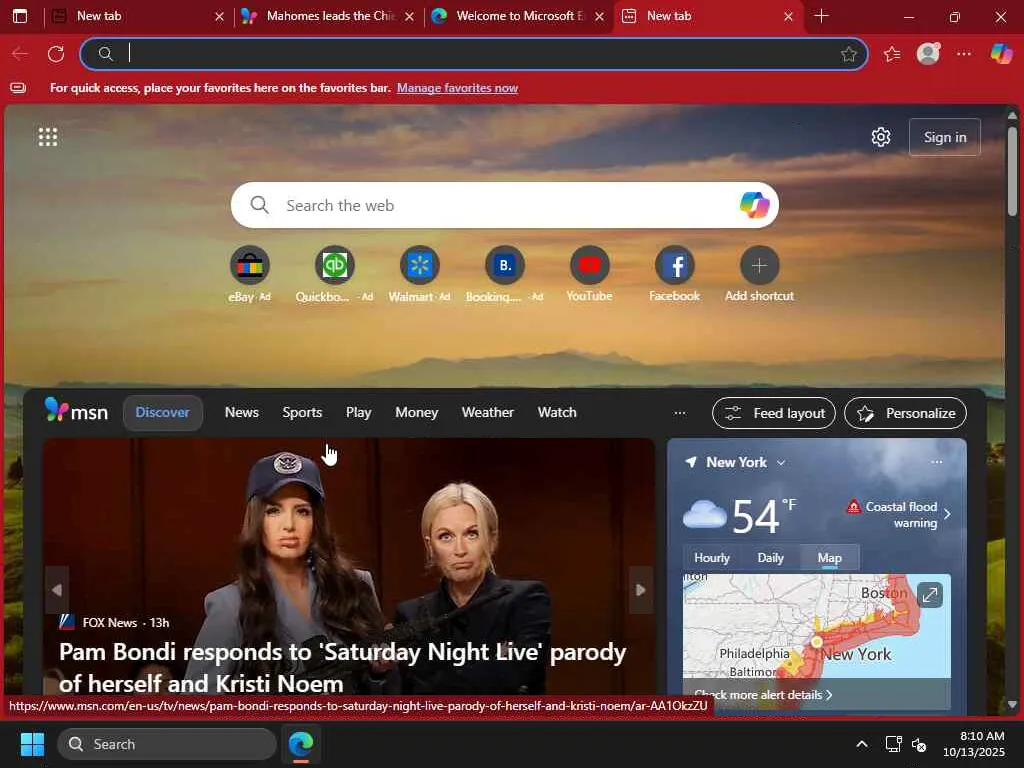Click Manage favorites now link
This screenshot has width=1024, height=768.
[x=457, y=88]
